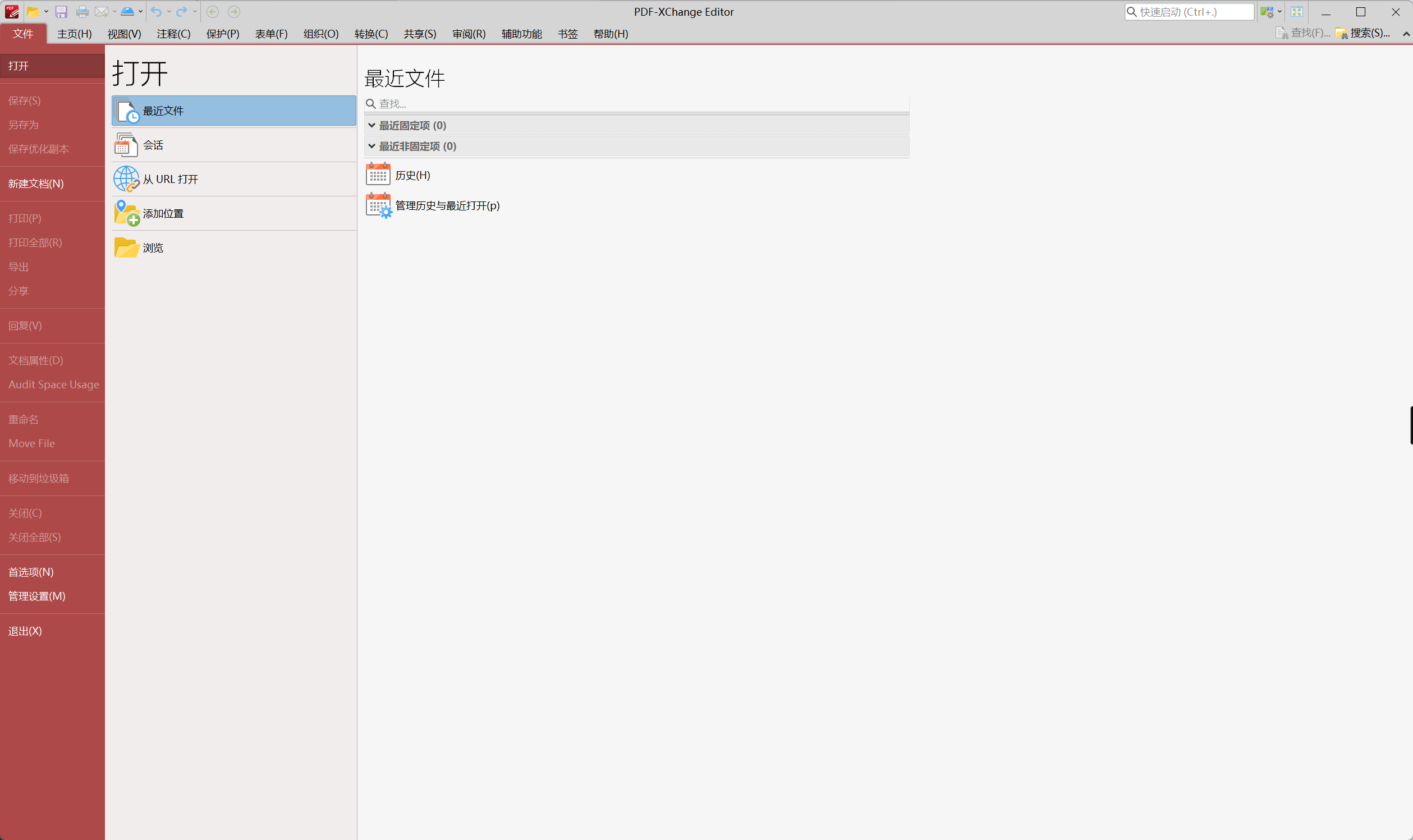Screen dimensions: 1413x840
Task: Open the dropdown arrow next to open folder icon
Action: pos(47,12)
